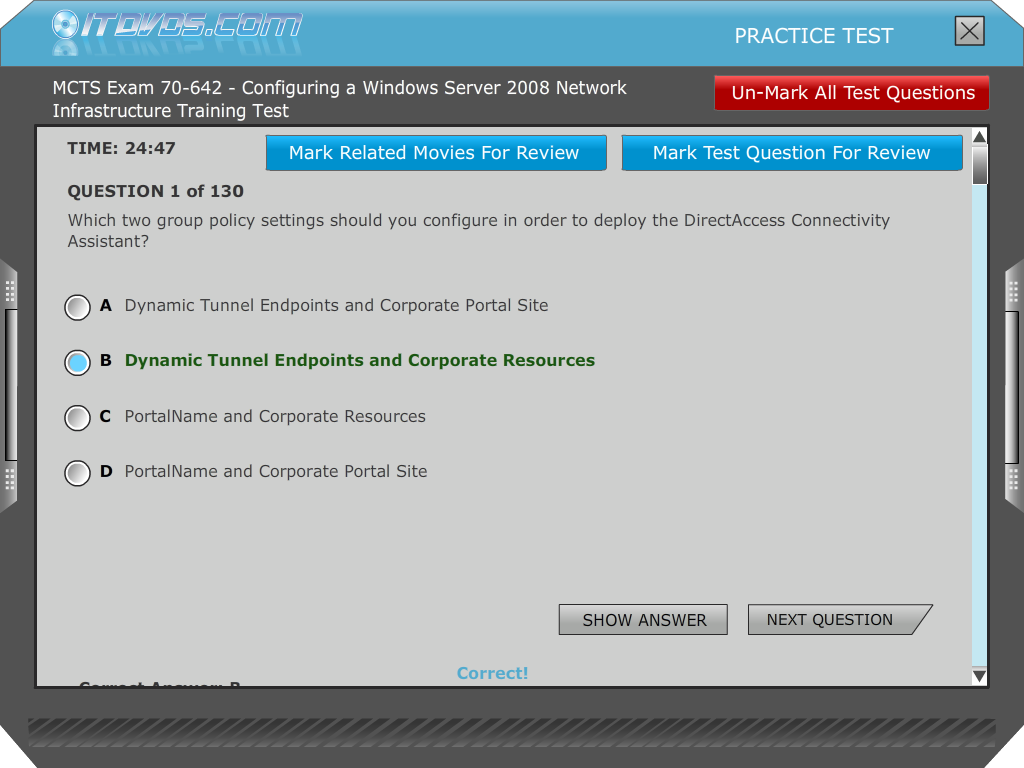Click the 'Correct!' result text
The image size is (1024, 768).
[492, 673]
